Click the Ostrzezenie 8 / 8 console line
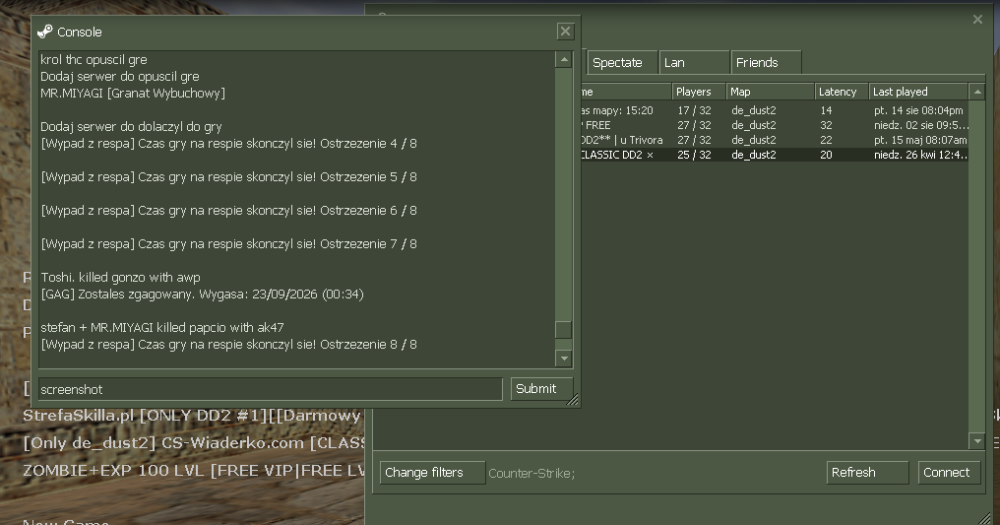 228,344
